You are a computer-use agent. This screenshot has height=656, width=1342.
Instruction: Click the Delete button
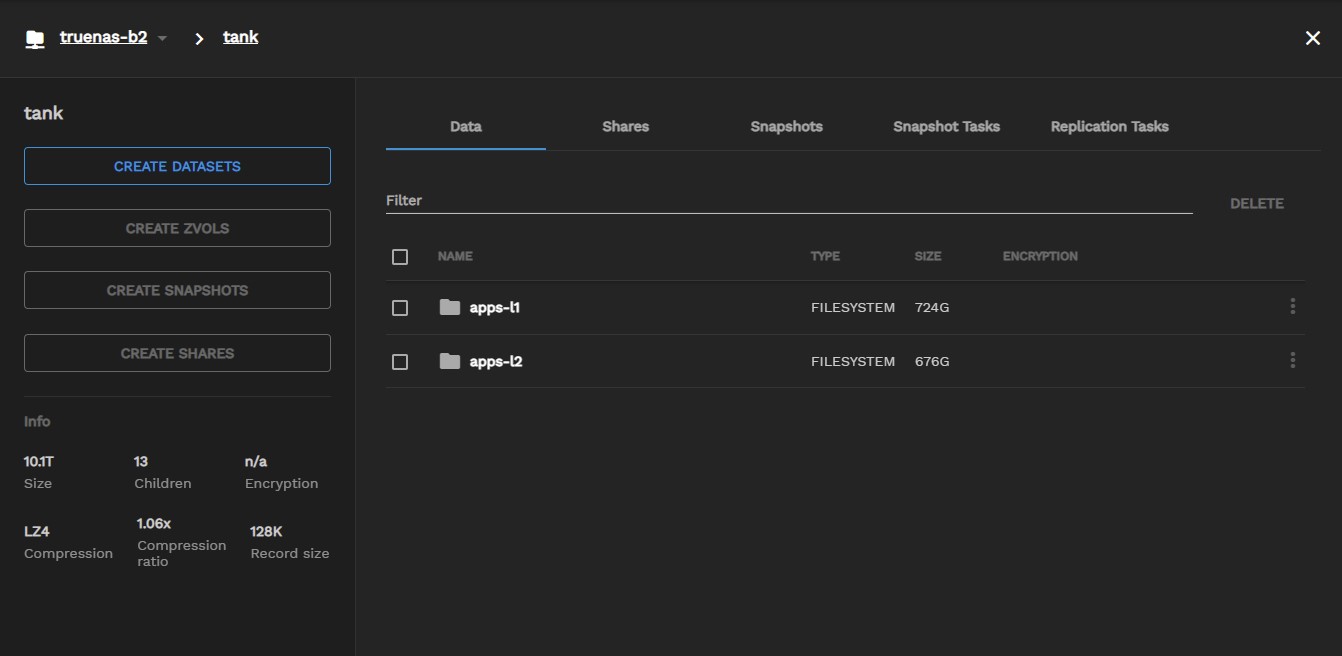1257,203
